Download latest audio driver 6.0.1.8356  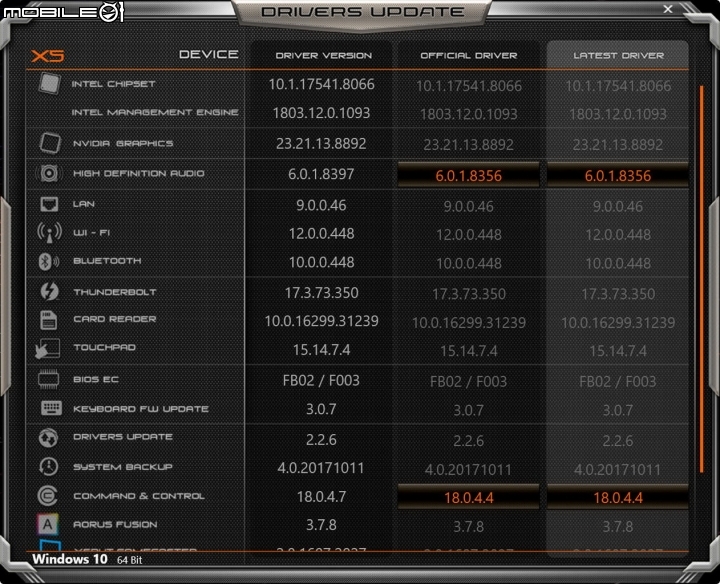tap(618, 175)
